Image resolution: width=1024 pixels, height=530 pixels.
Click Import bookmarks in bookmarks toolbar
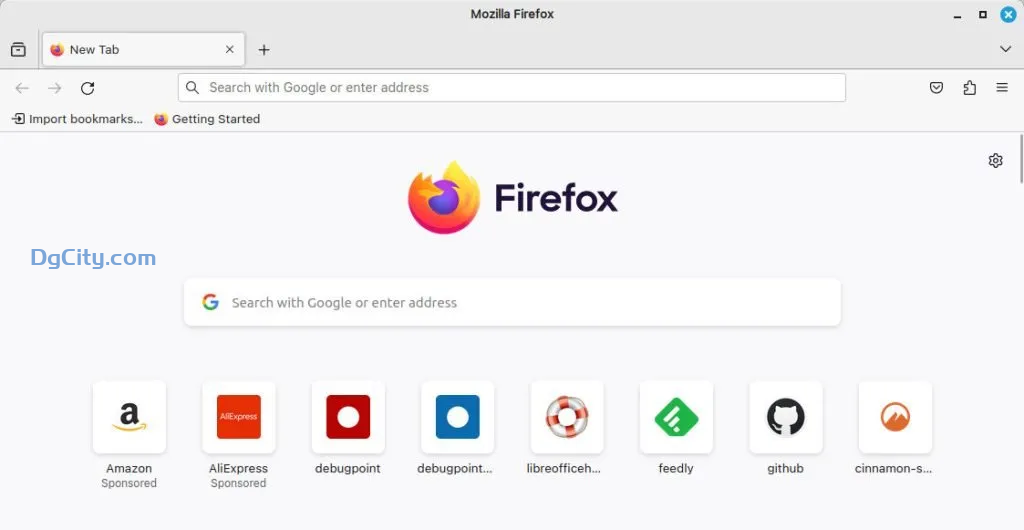coord(78,119)
